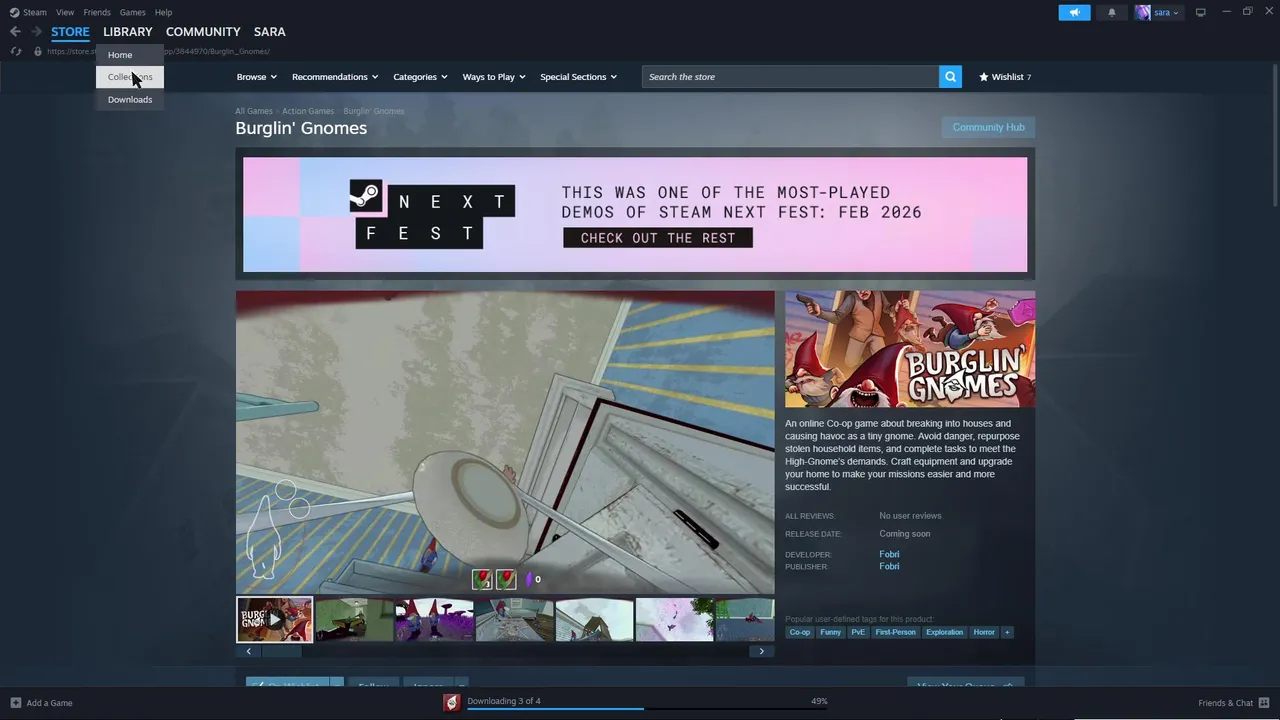The height and width of the screenshot is (720, 1280).
Task: Click the PvE tag
Action: click(x=858, y=632)
